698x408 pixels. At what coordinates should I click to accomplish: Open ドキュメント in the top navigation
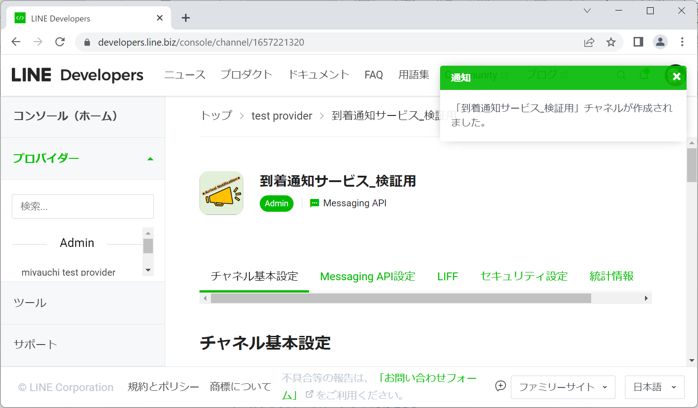pos(318,75)
